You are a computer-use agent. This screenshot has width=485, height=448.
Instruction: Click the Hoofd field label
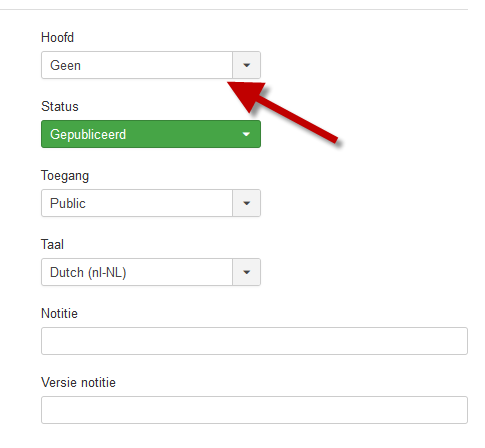point(57,37)
